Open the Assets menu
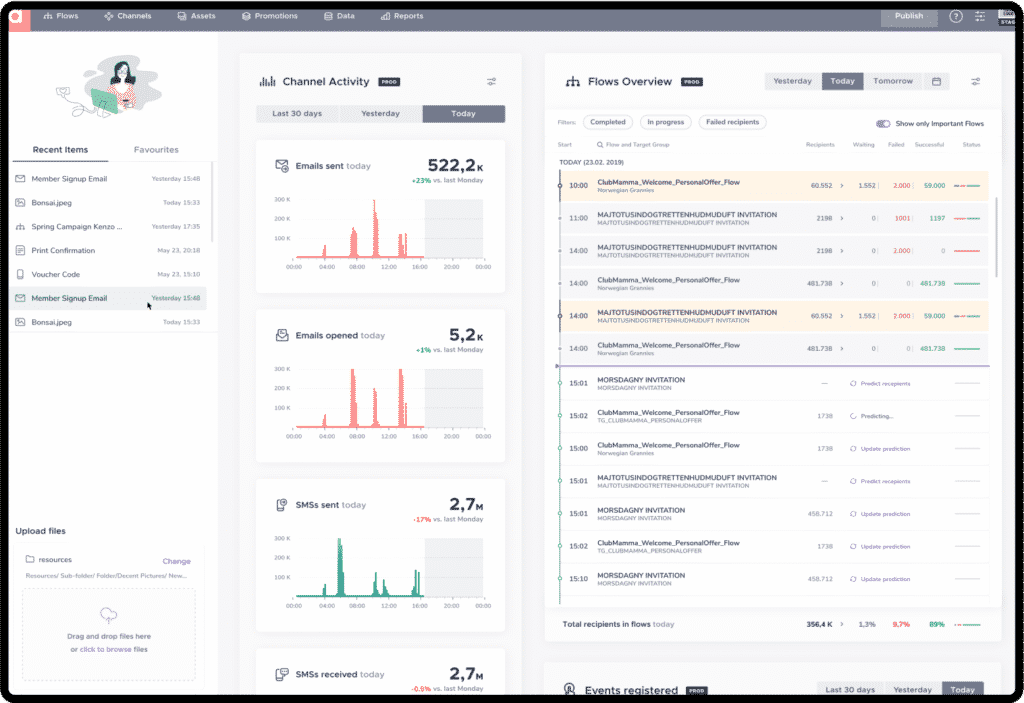This screenshot has width=1024, height=703. click(x=196, y=16)
